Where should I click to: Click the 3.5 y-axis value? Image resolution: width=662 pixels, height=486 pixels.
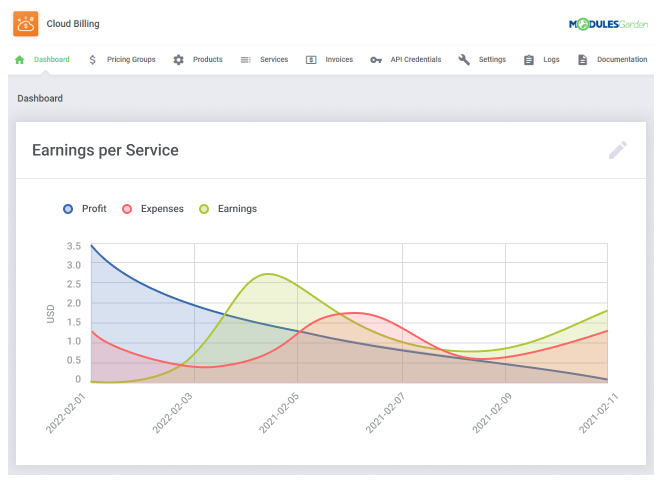pos(73,246)
